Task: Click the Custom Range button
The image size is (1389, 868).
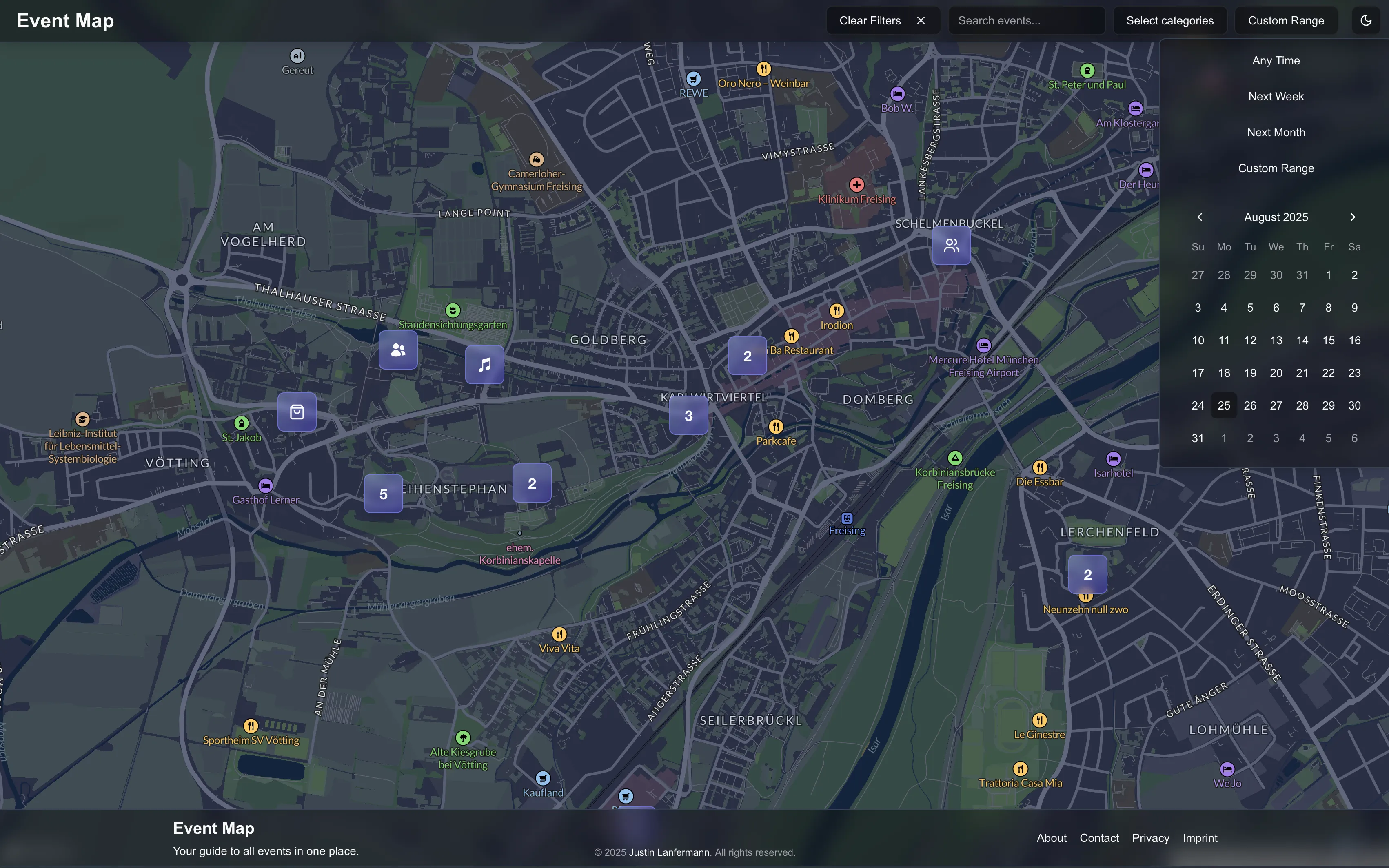Action: (1286, 20)
